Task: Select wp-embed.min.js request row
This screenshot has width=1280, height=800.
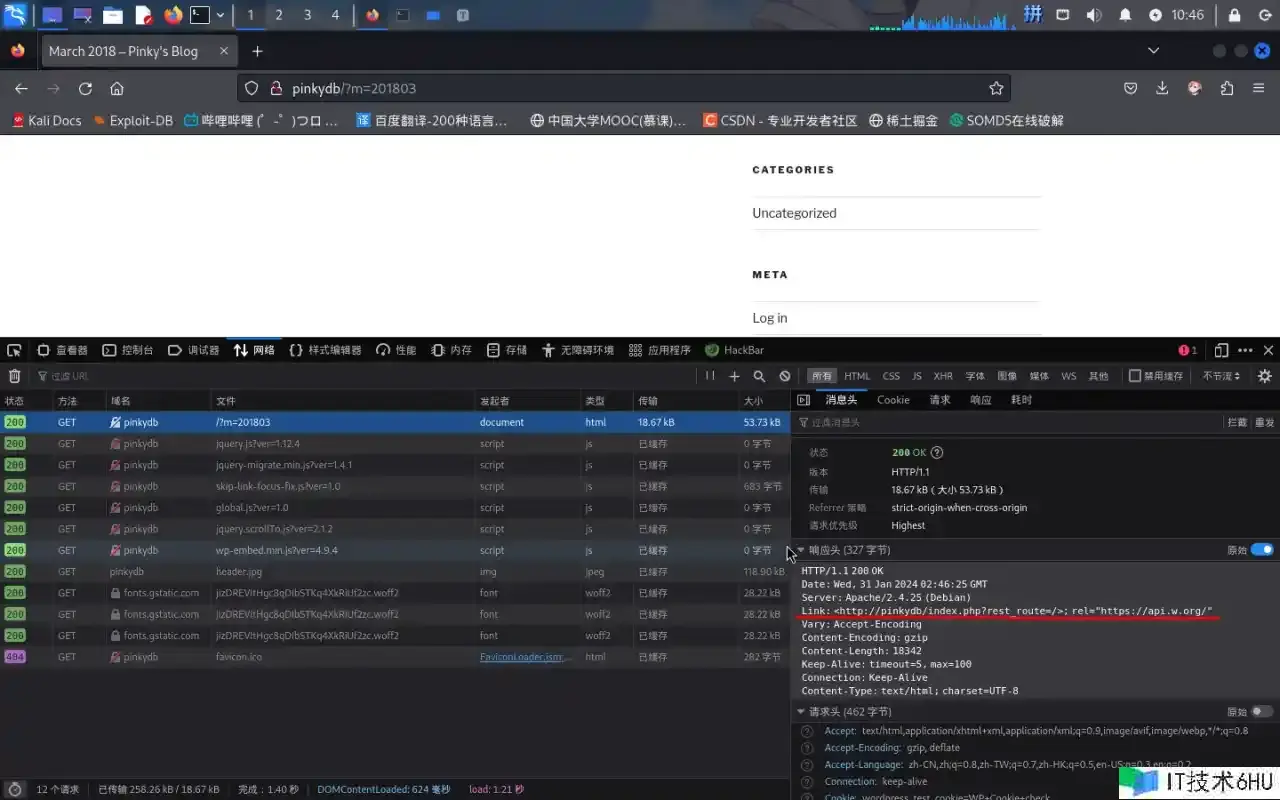Action: point(395,550)
